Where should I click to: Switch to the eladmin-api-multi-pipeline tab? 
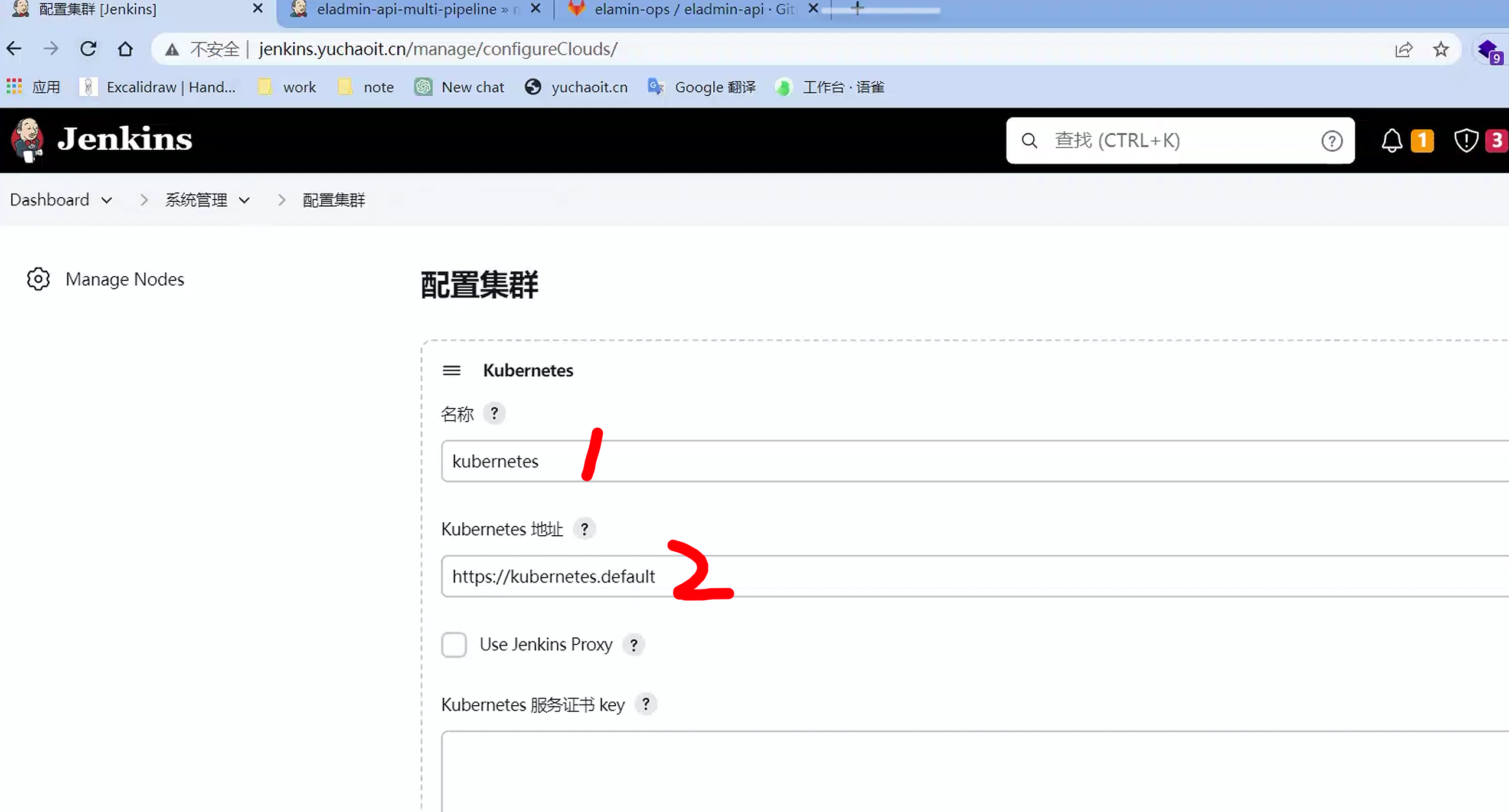[x=407, y=9]
